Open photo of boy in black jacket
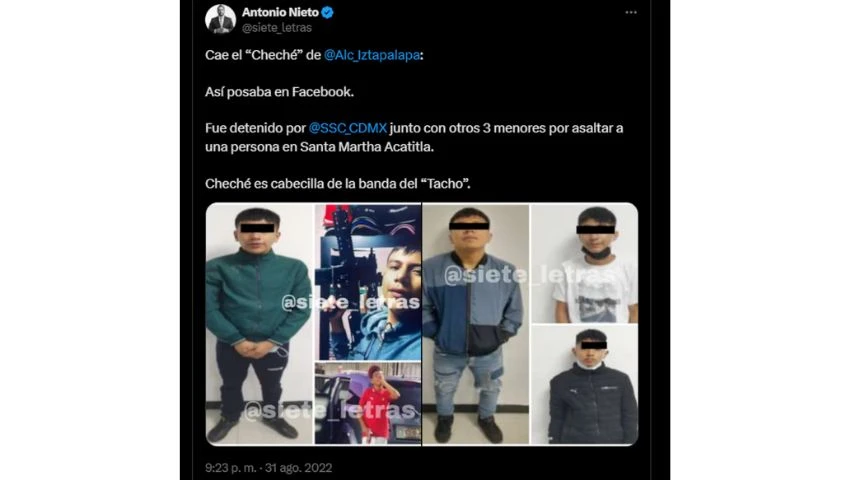Viewport: 850px width, 480px height. point(584,385)
